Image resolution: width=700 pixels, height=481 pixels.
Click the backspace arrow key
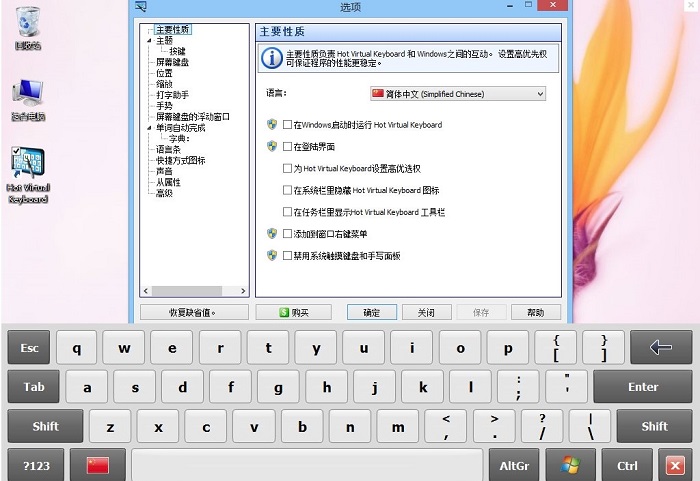[661, 347]
